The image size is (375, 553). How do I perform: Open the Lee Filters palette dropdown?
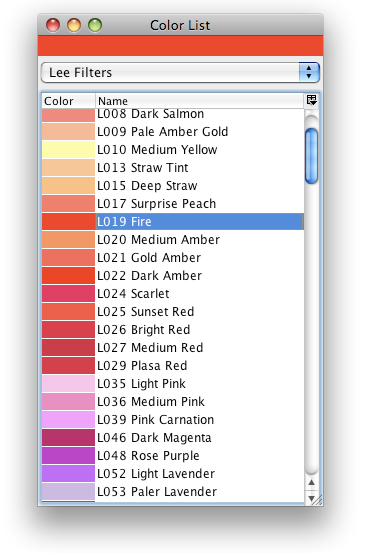[180, 73]
